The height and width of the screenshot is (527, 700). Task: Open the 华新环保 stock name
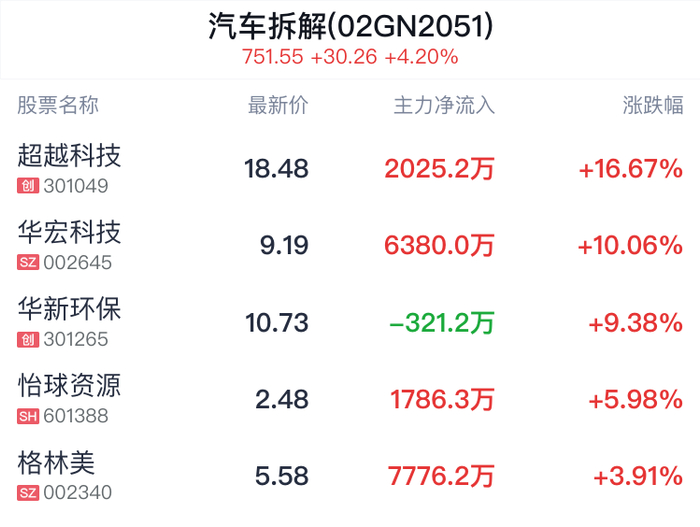pyautogui.click(x=70, y=310)
